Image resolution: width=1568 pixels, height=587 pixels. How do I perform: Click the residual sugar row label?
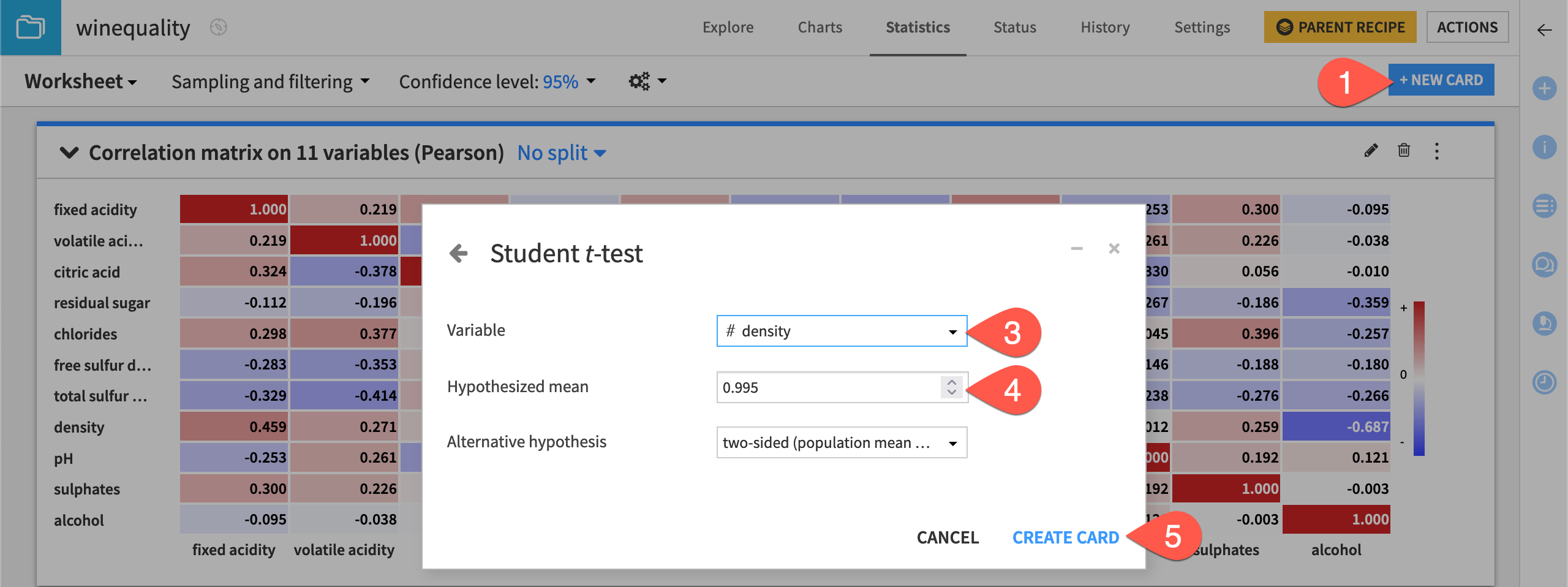(x=102, y=303)
